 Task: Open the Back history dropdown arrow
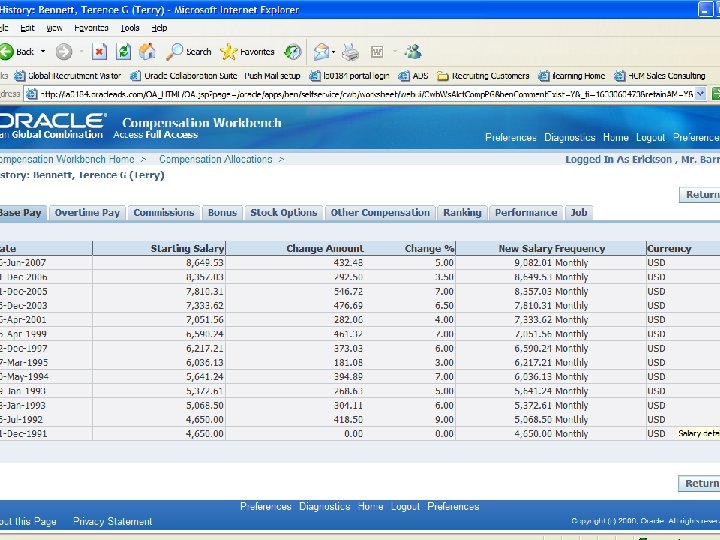pos(43,51)
